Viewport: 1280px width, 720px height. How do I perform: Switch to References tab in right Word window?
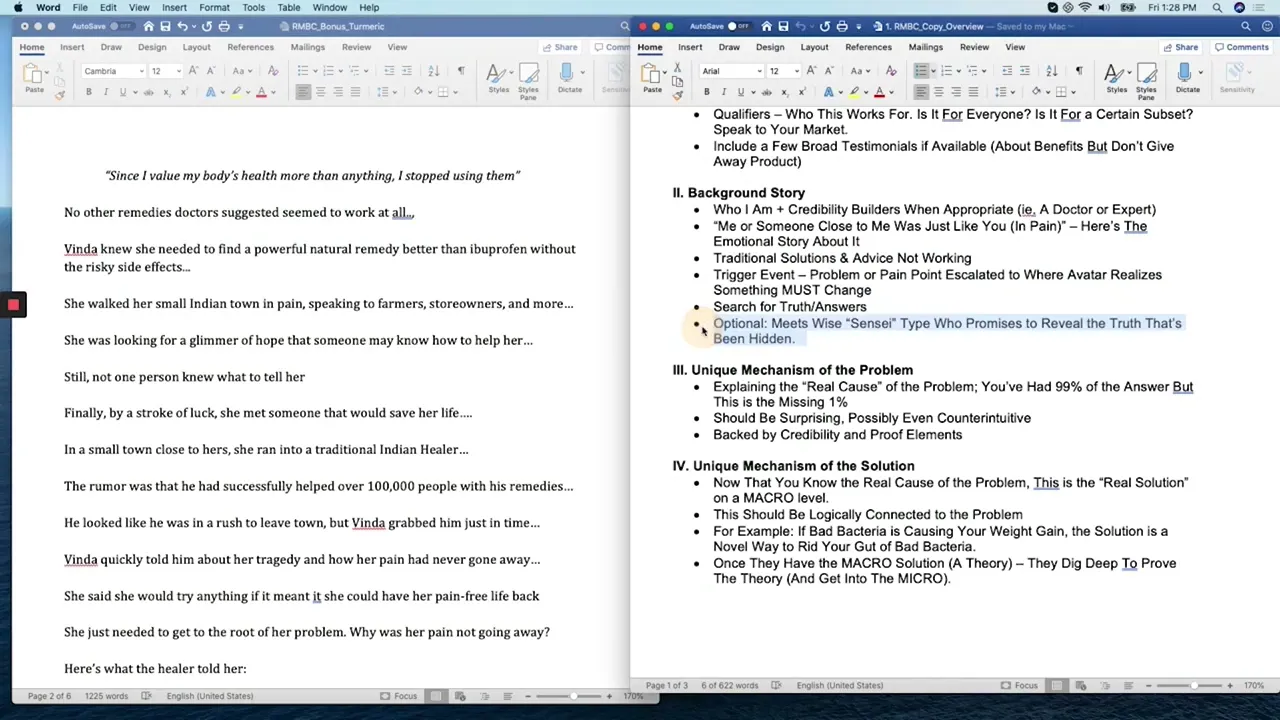click(x=868, y=47)
